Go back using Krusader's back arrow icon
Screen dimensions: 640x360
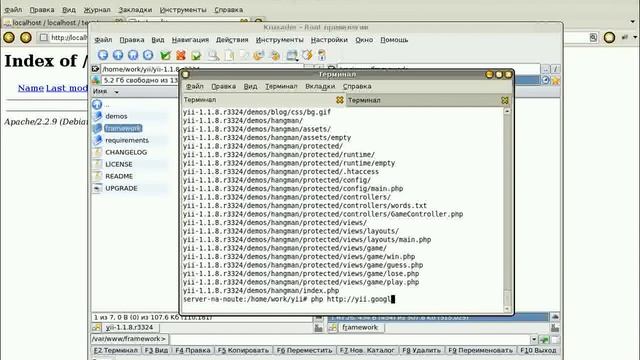pyautogui.click(x=103, y=55)
